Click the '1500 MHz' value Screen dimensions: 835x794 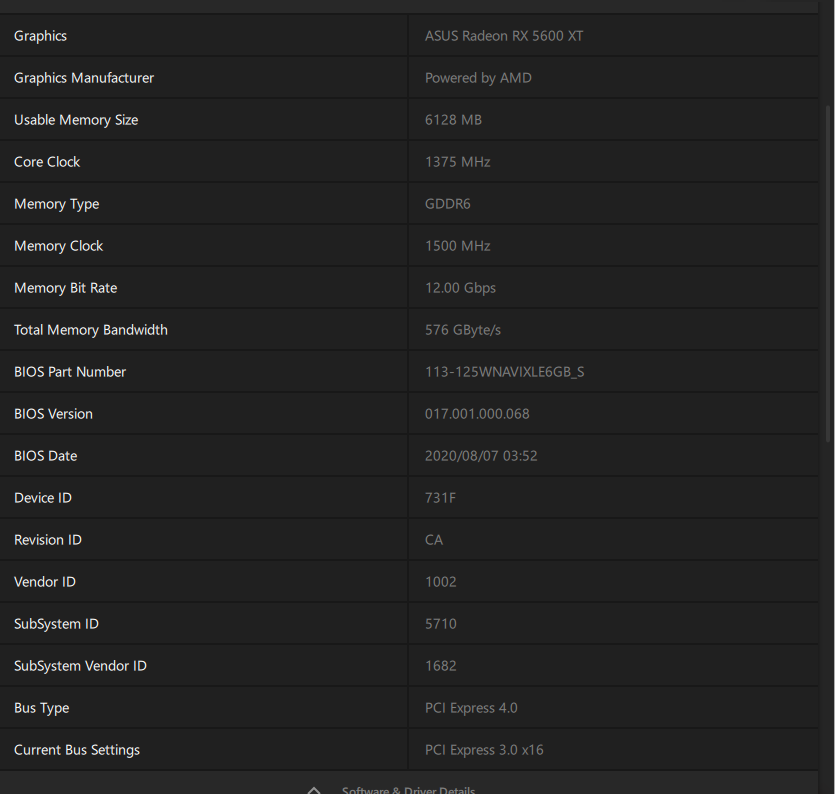point(457,246)
